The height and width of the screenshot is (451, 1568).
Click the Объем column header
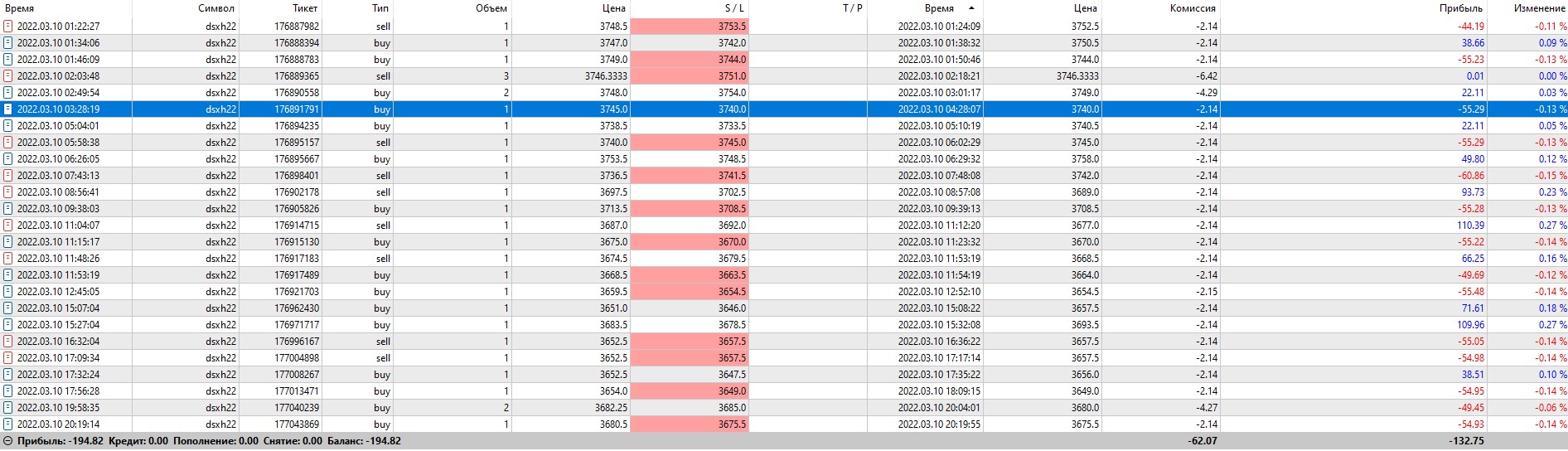(491, 8)
